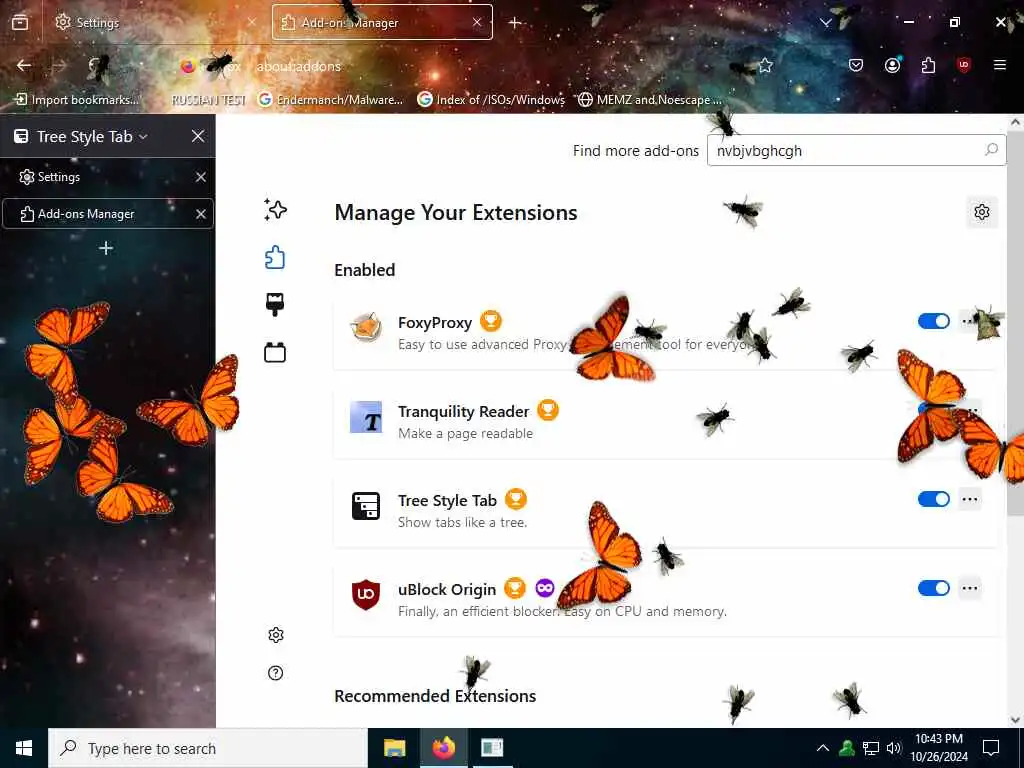This screenshot has height=768, width=1024.
Task: Open Add-ons Support help icon
Action: point(276,673)
